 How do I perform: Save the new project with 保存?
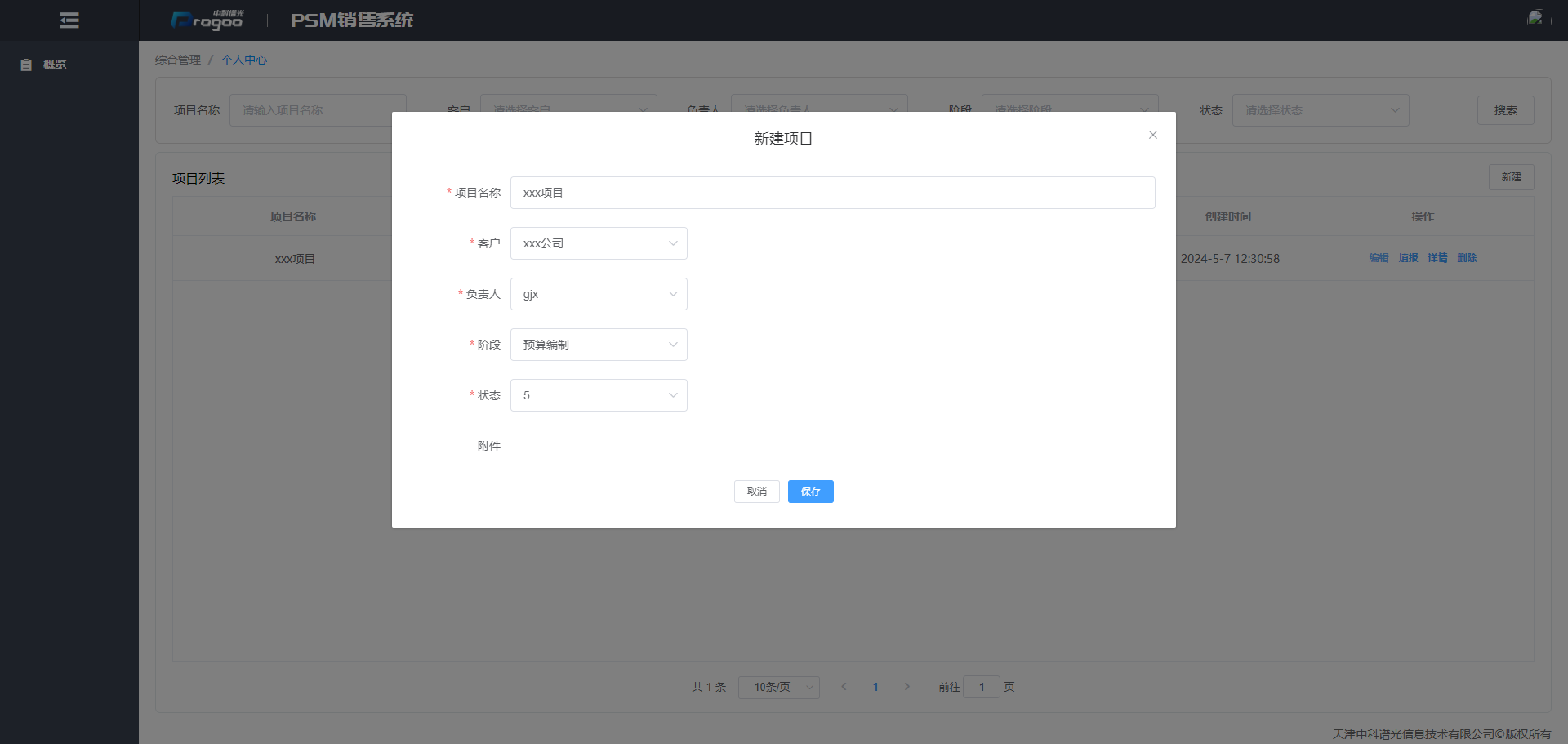[810, 492]
